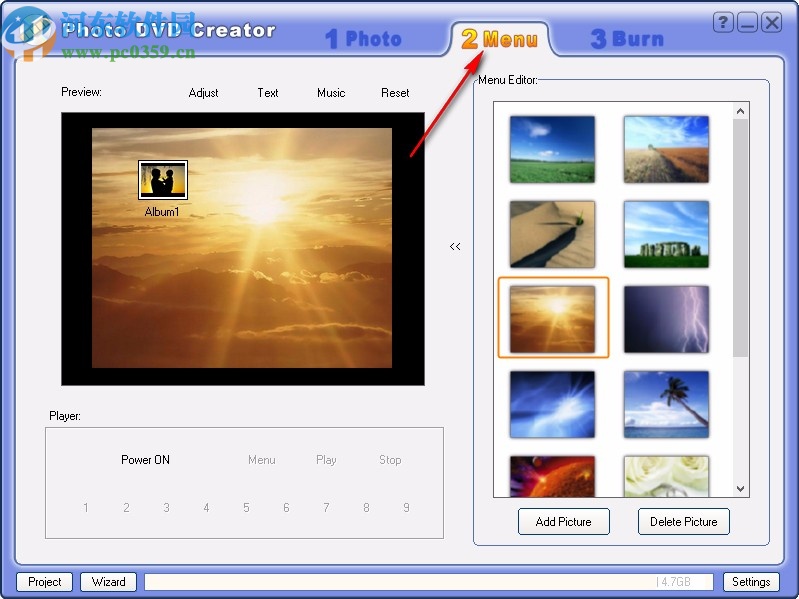Image resolution: width=799 pixels, height=599 pixels.
Task: Choose the green field blue sky background
Action: point(552,149)
